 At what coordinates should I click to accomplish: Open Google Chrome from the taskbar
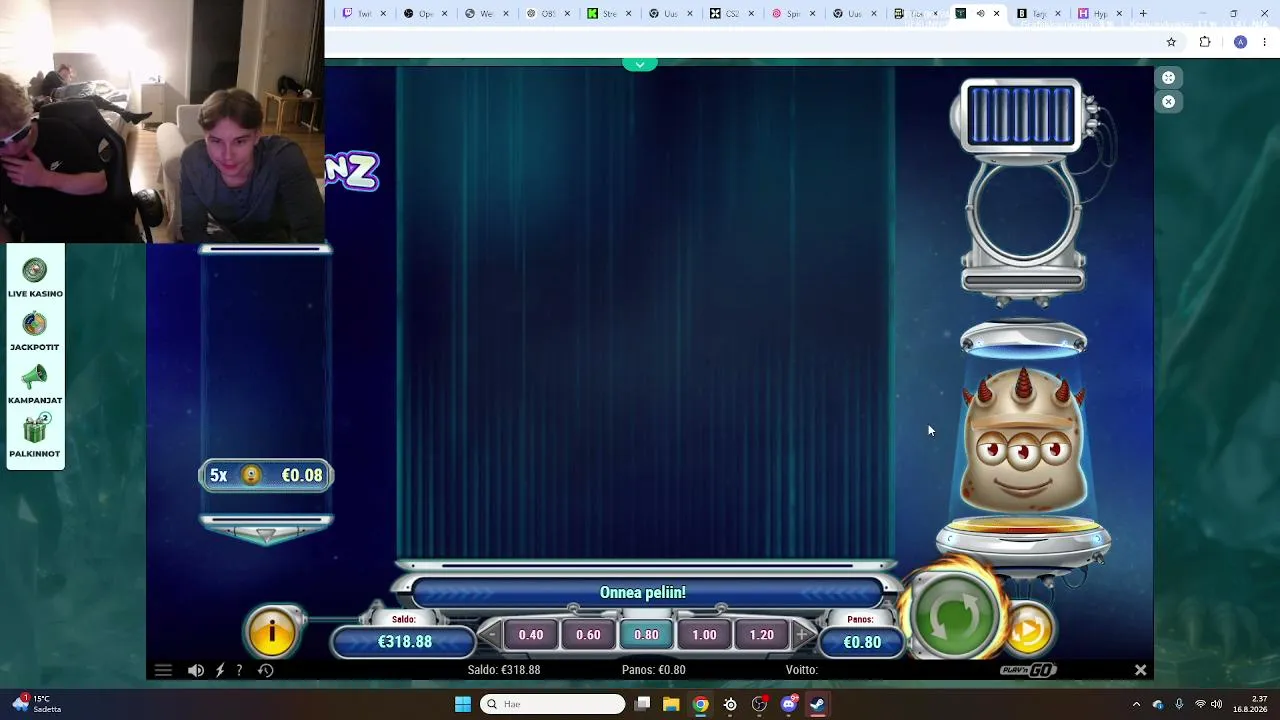(x=701, y=704)
